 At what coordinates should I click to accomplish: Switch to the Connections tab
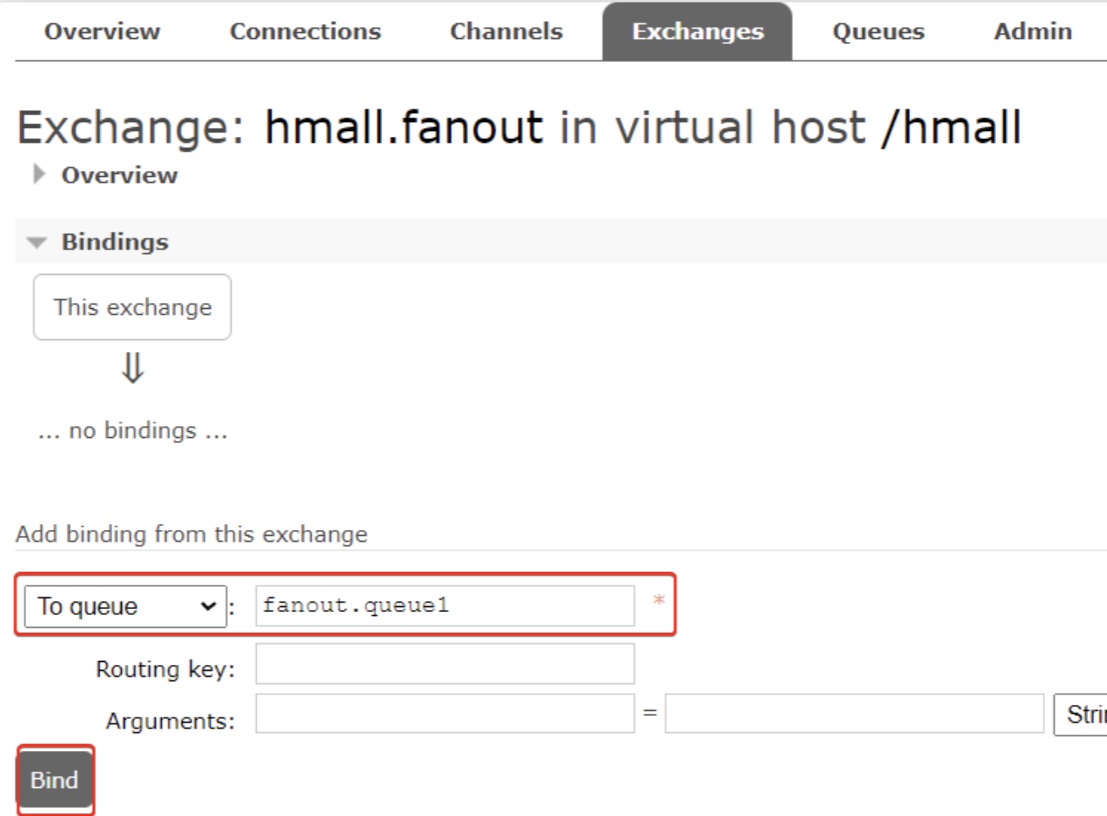[x=305, y=32]
